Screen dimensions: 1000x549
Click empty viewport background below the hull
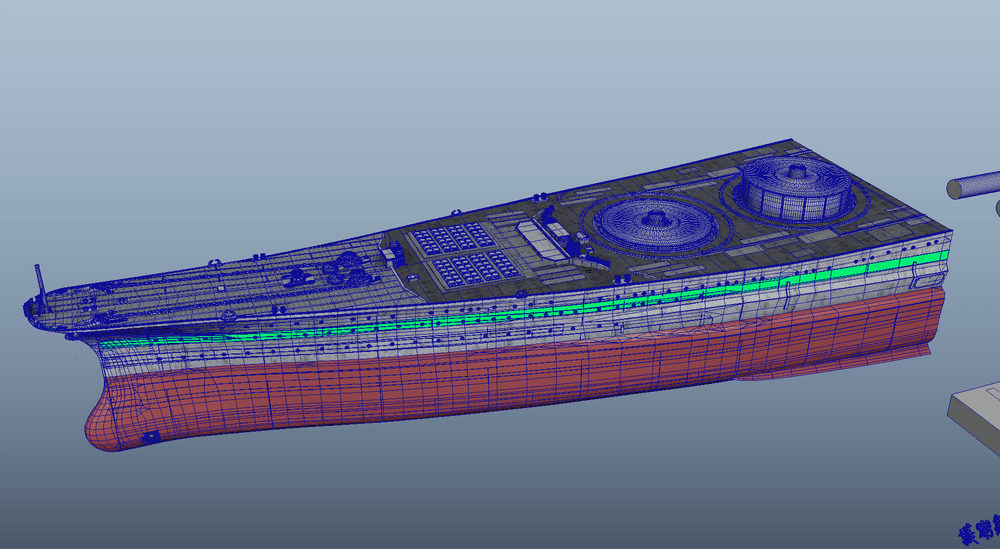[x=500, y=490]
